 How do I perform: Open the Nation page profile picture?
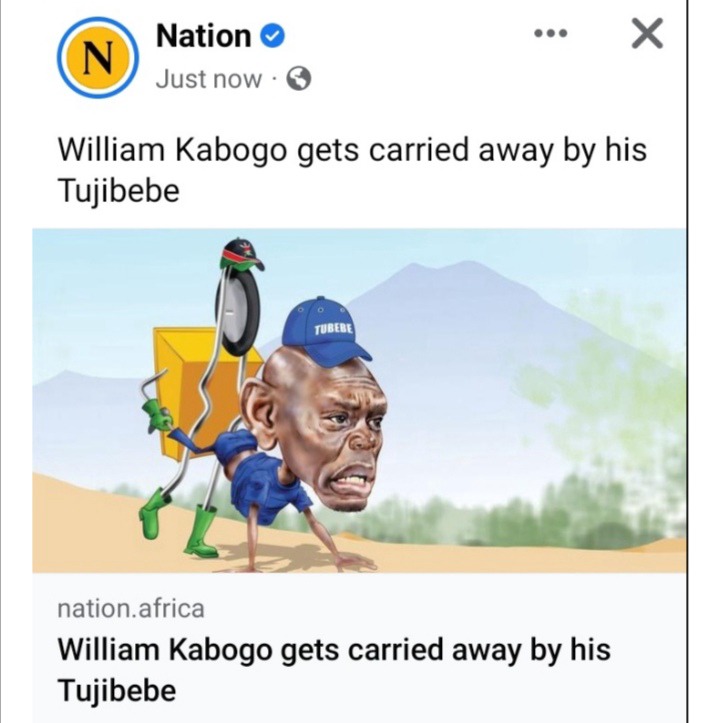click(98, 58)
